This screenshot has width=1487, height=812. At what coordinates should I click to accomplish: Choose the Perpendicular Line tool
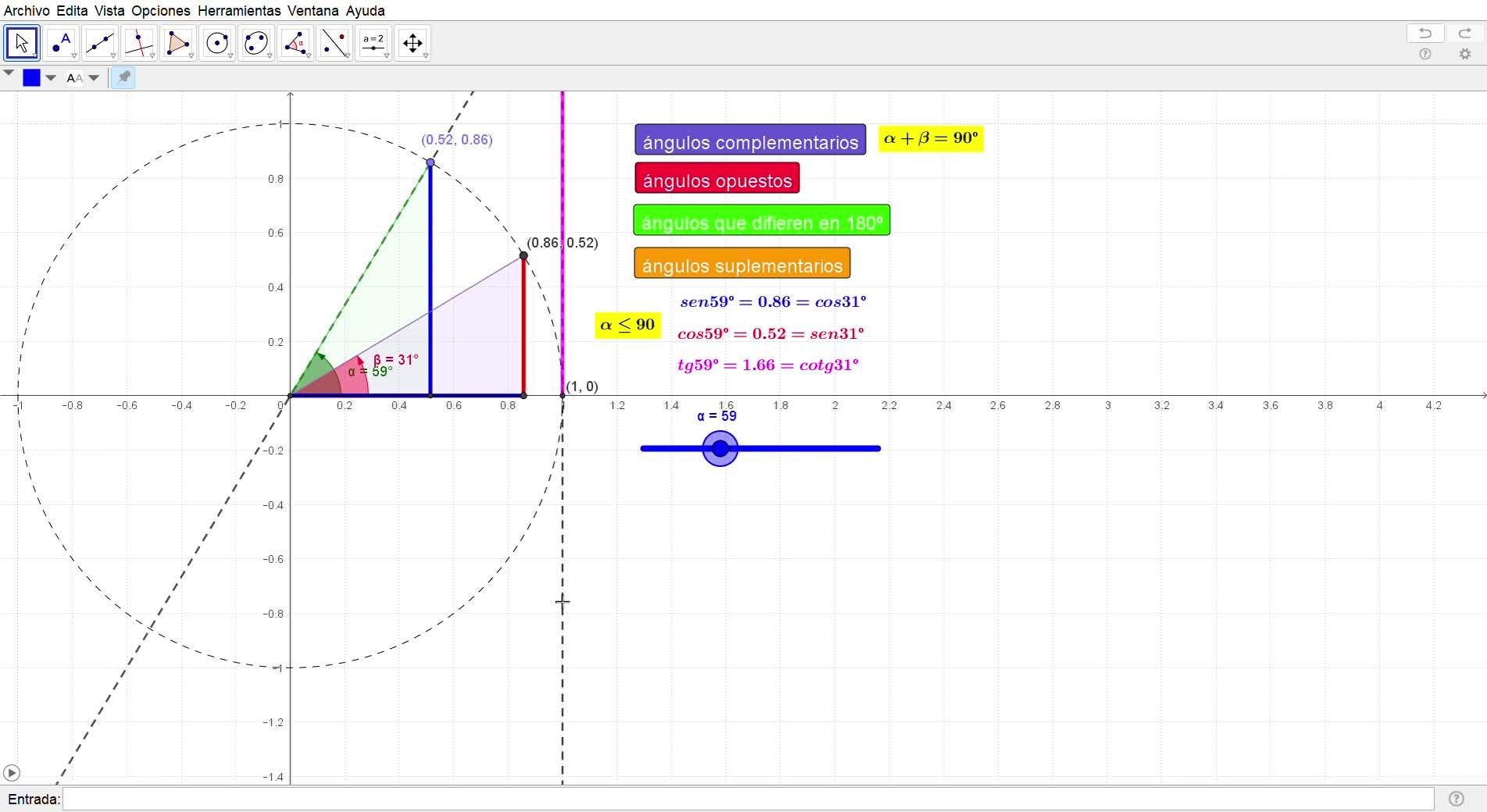139,43
